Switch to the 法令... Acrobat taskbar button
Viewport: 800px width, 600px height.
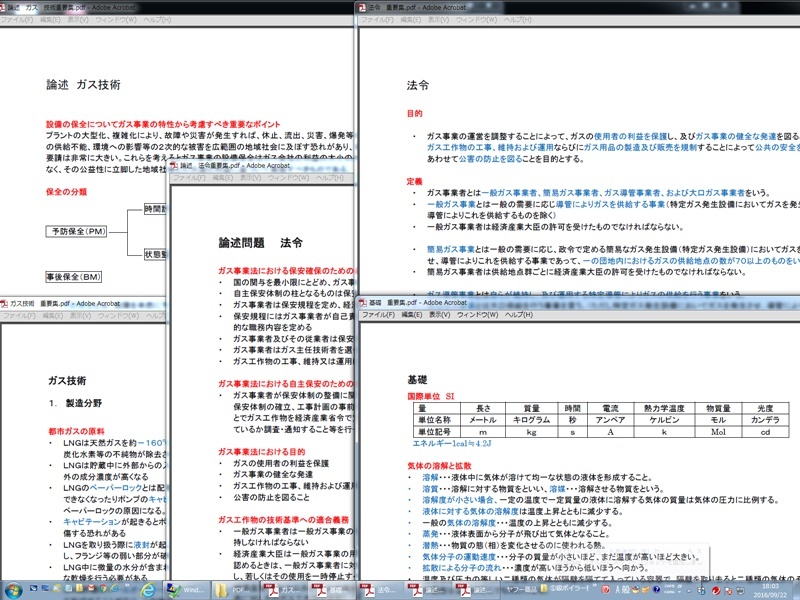tap(379, 590)
